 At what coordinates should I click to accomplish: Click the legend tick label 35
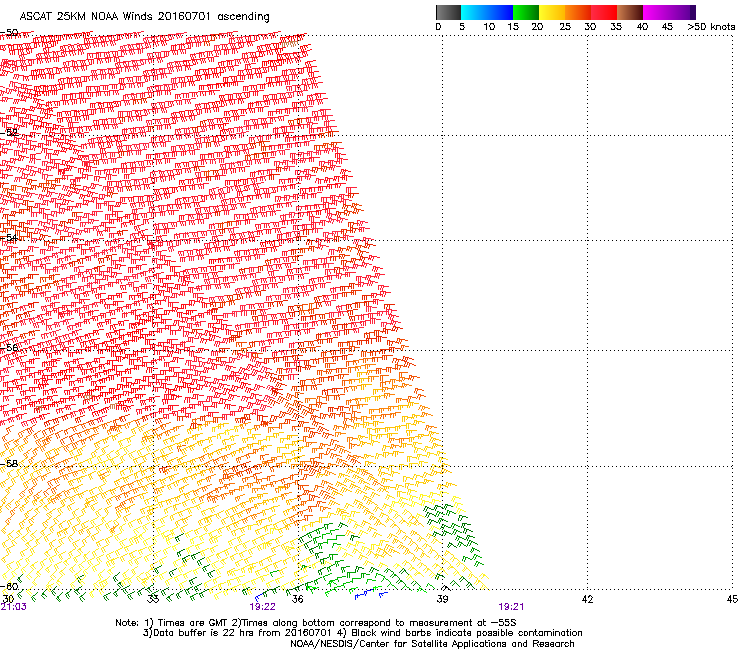(616, 27)
